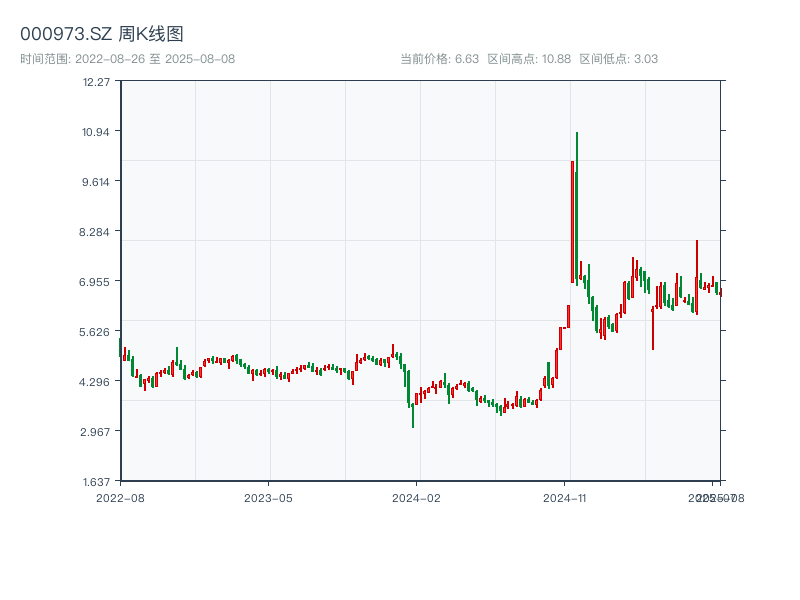Click the current price label 当前价格: 6.63
800x600 pixels.
(x=439, y=59)
